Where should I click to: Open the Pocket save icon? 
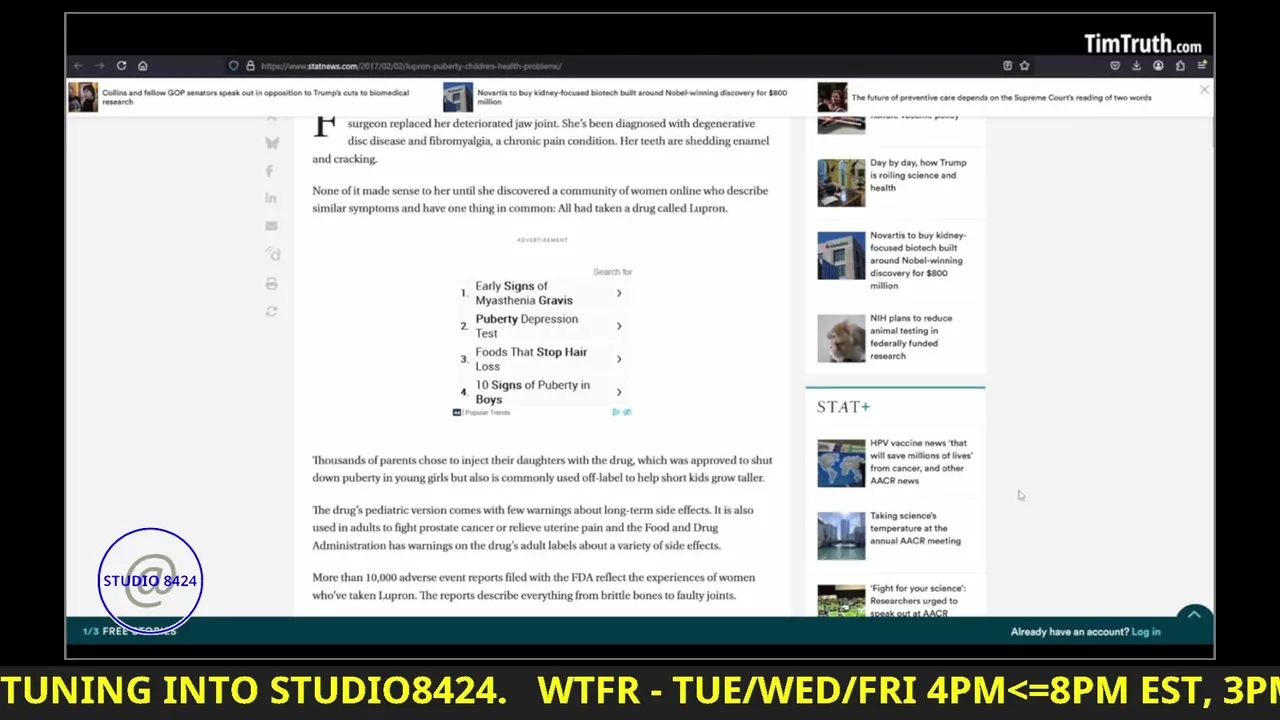click(1115, 66)
